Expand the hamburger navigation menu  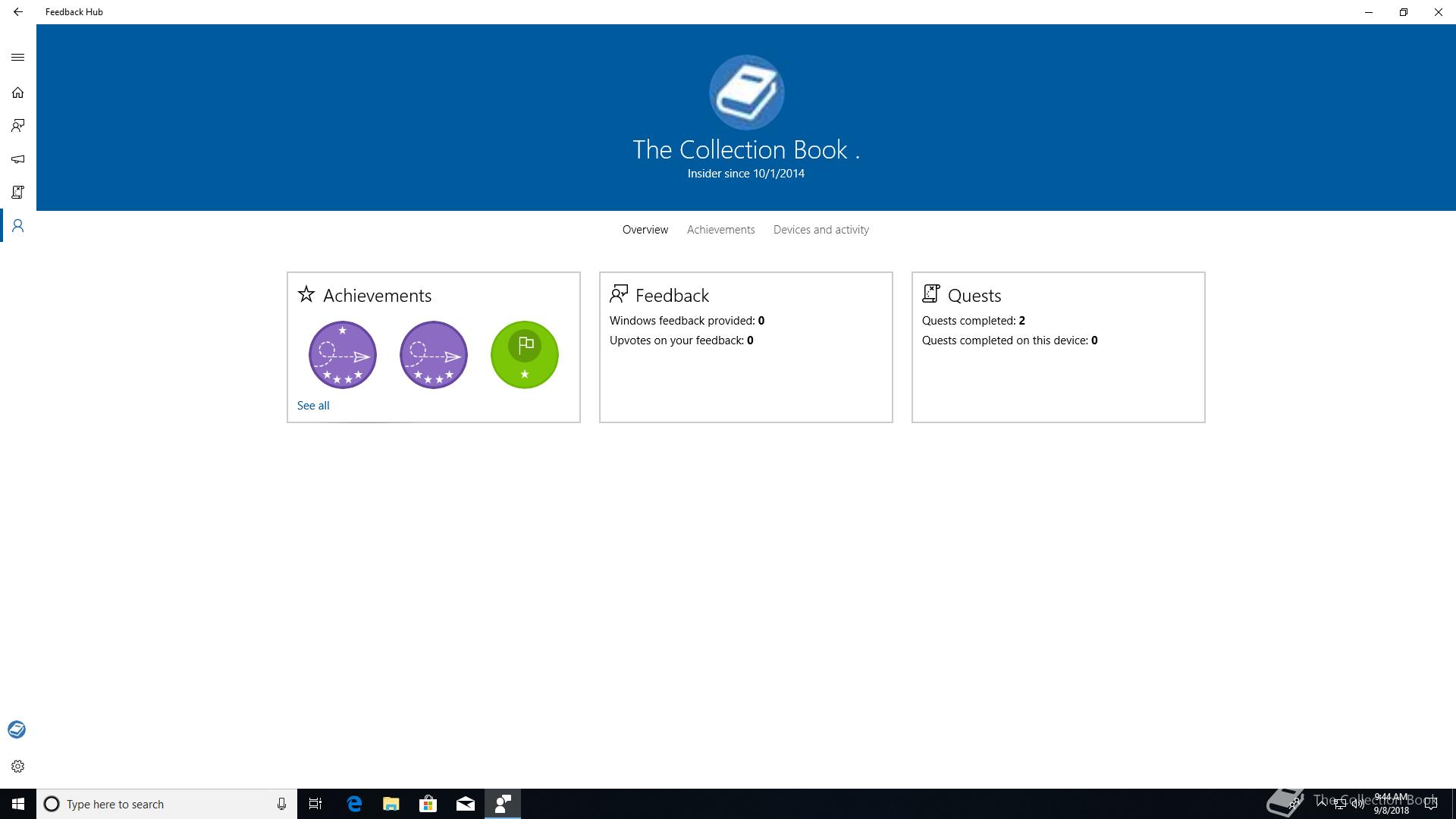click(18, 58)
